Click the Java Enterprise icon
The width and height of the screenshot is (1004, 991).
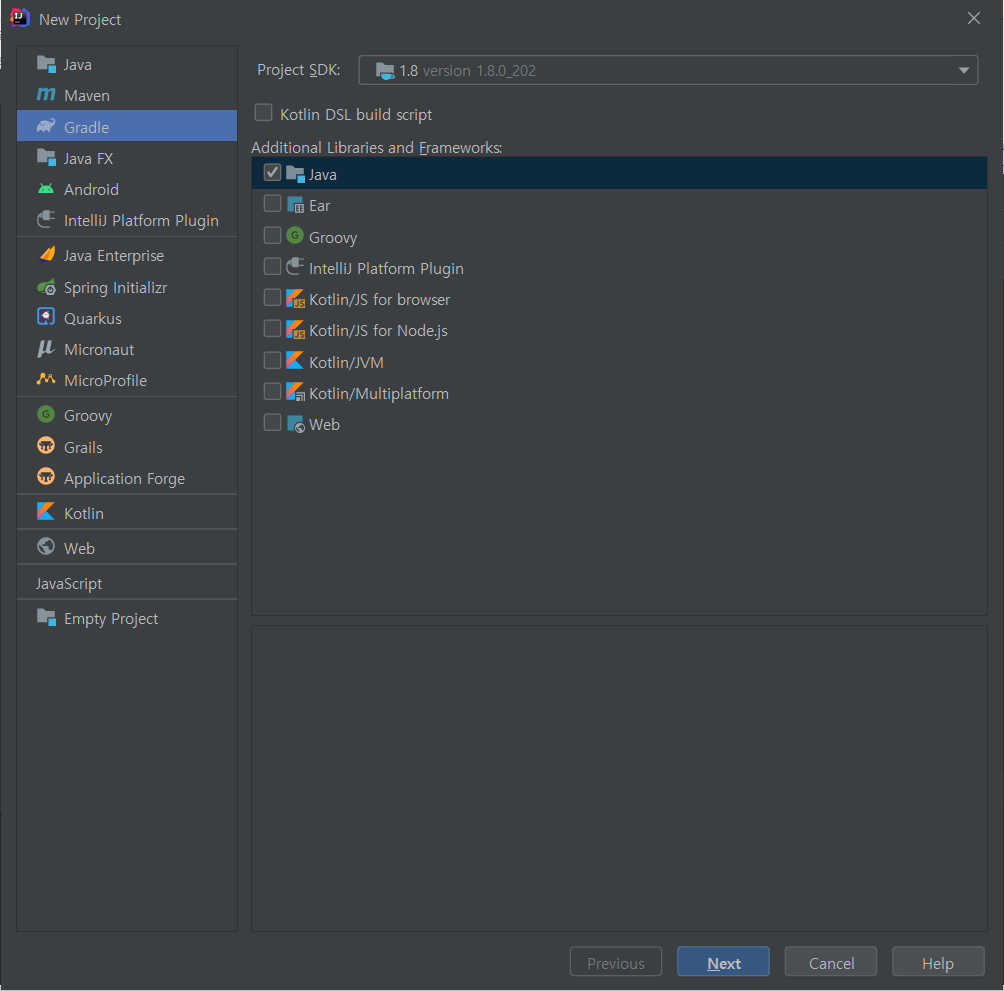(x=46, y=255)
